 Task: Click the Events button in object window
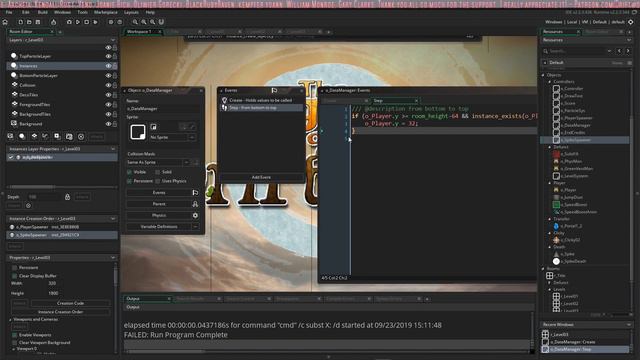click(x=159, y=193)
